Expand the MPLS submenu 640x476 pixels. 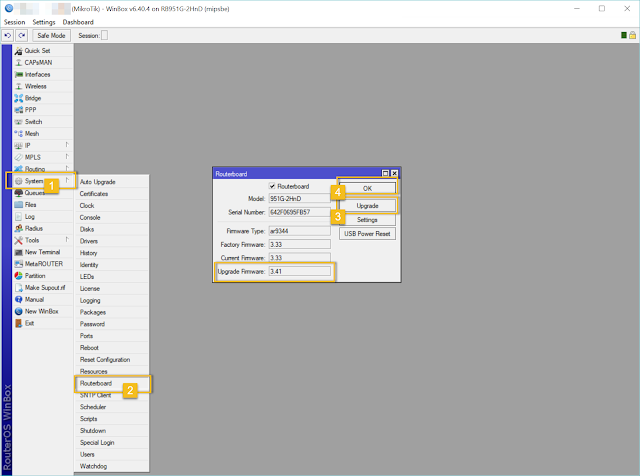pyautogui.click(x=43, y=157)
